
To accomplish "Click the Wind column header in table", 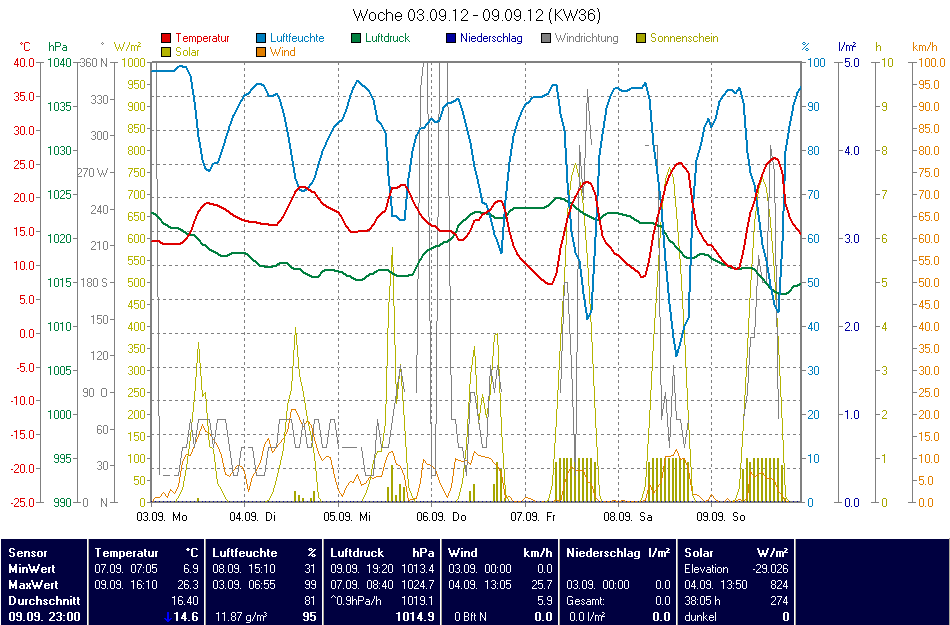I will (462, 553).
